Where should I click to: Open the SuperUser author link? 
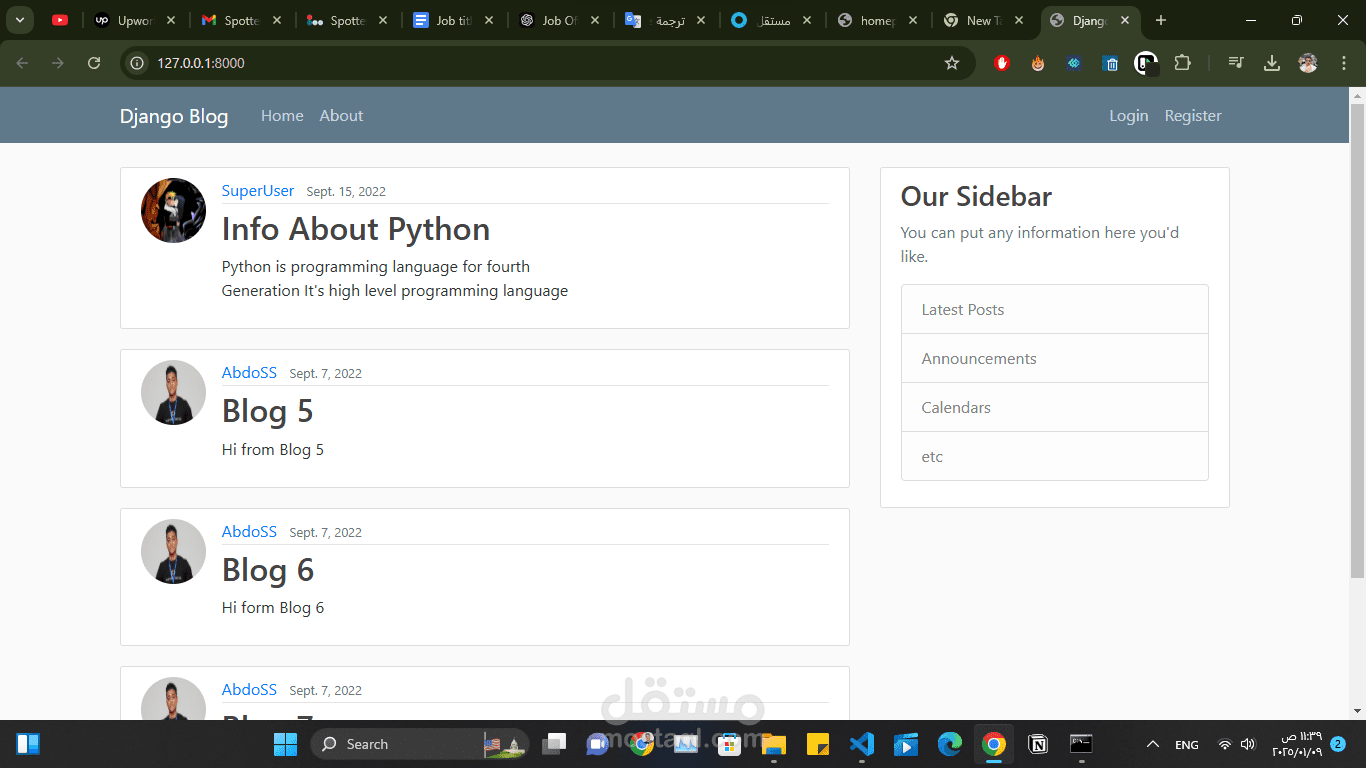257,190
